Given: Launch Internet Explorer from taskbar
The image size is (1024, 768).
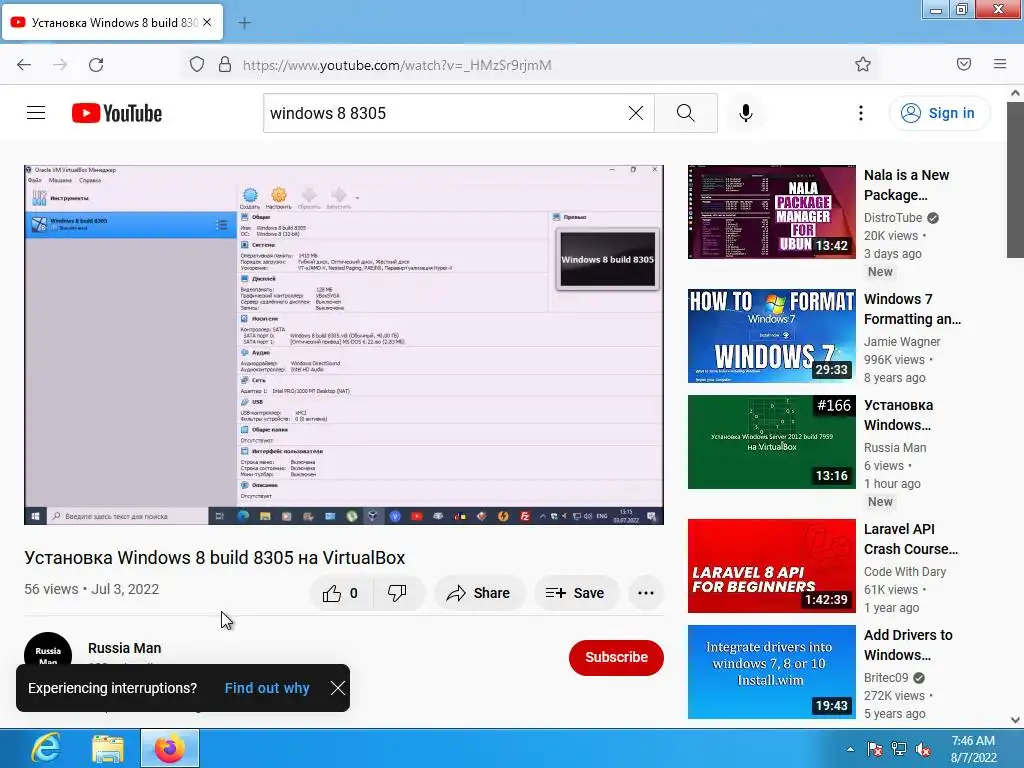Looking at the screenshot, I should 45,748.
